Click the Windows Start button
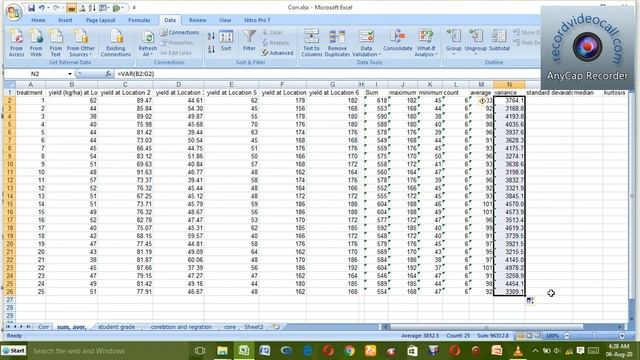Viewport: 640px width, 360px height. 14,351
